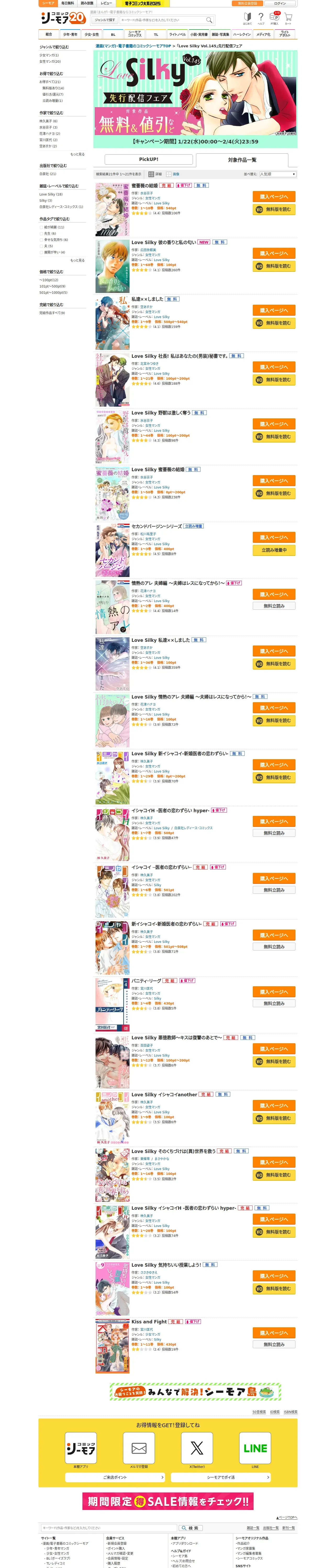The image size is (336, 1568).
Task: Check the 幸せな気持ち tag checkbox
Action: (41, 240)
